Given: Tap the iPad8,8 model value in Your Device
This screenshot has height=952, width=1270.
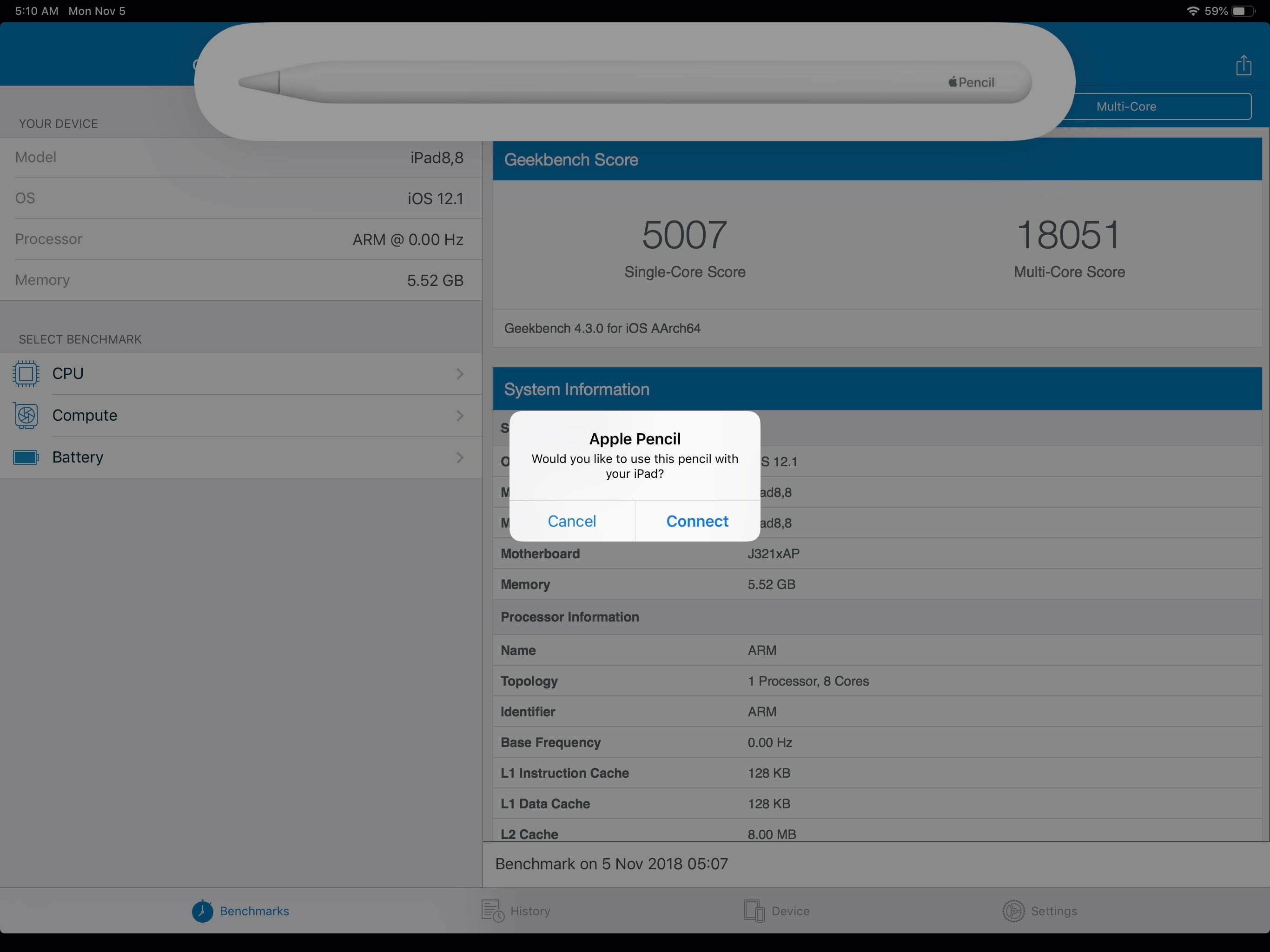Looking at the screenshot, I should (x=437, y=158).
